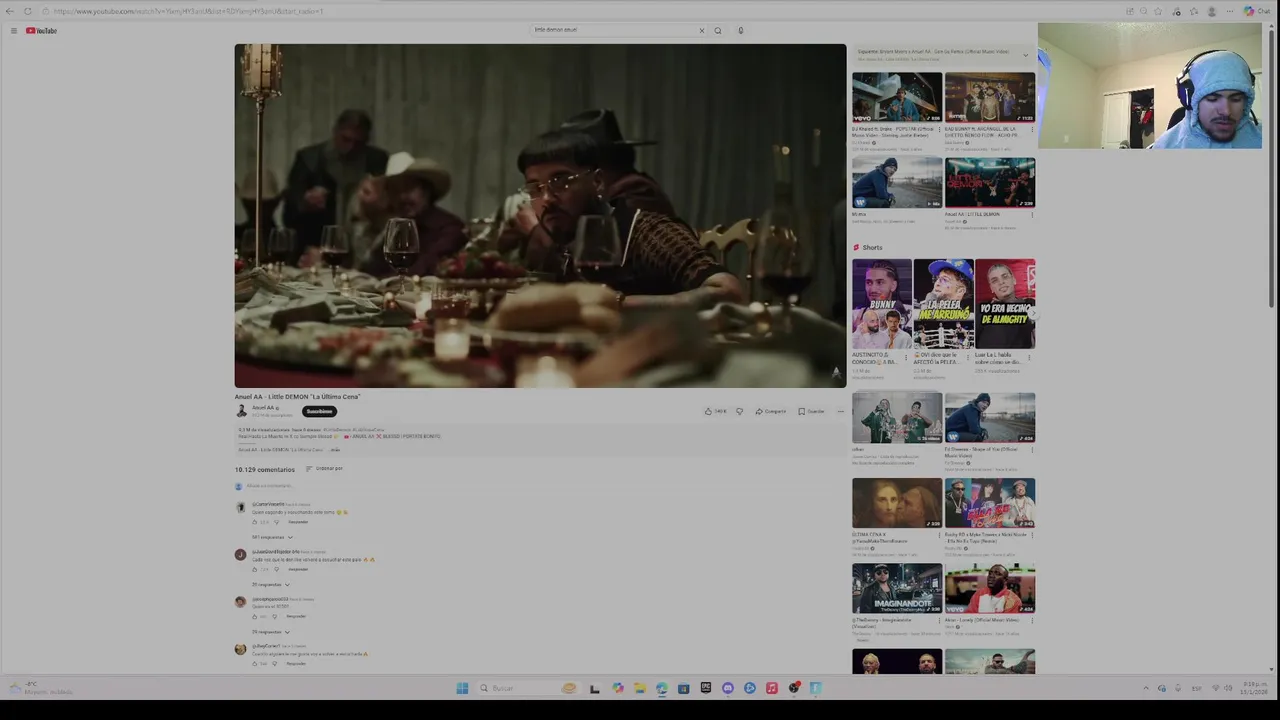The height and width of the screenshot is (720, 1280).
Task: Open Anuel AA channel avatar
Action: (x=241, y=411)
